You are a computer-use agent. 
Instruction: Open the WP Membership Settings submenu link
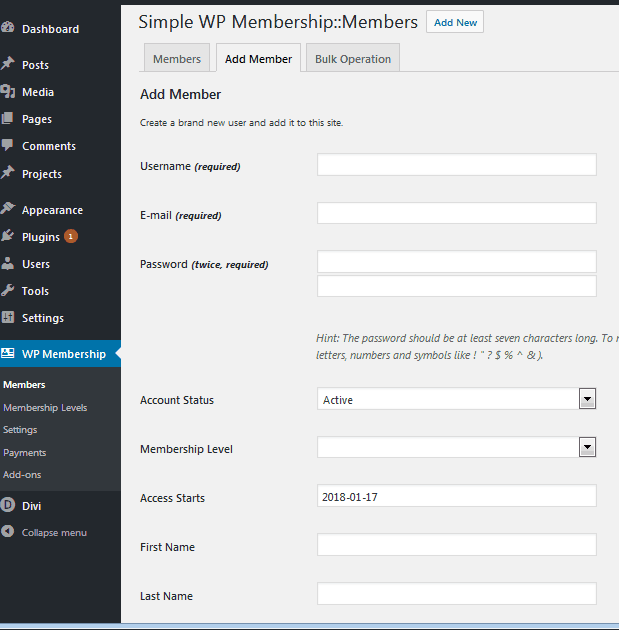20,430
